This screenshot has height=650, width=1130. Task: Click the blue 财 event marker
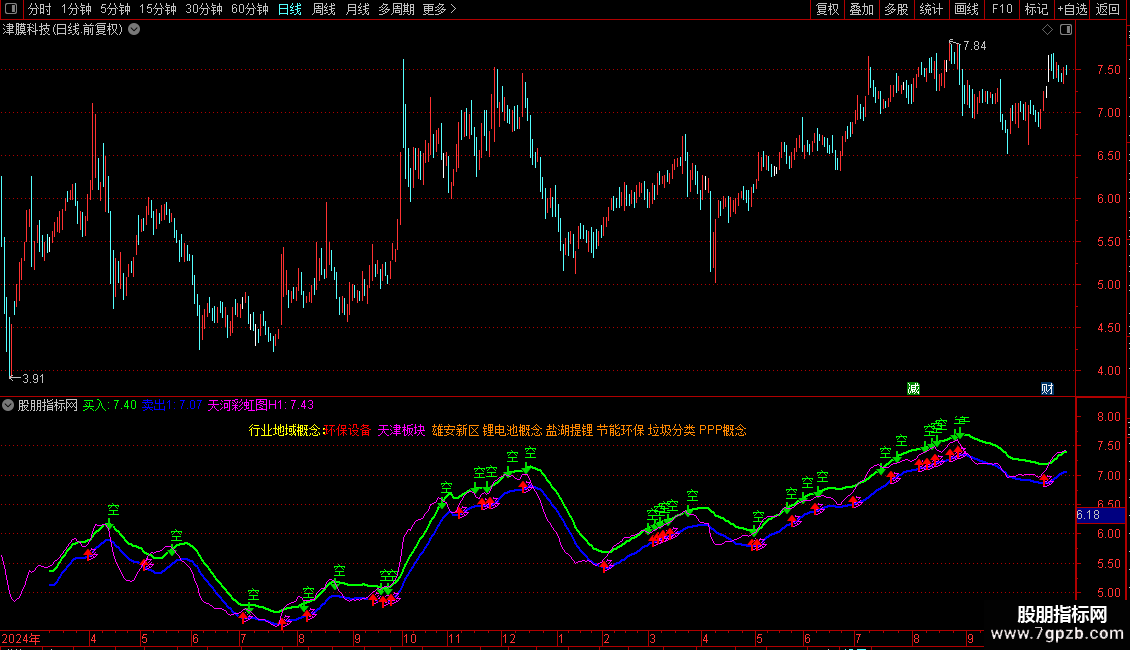1047,389
